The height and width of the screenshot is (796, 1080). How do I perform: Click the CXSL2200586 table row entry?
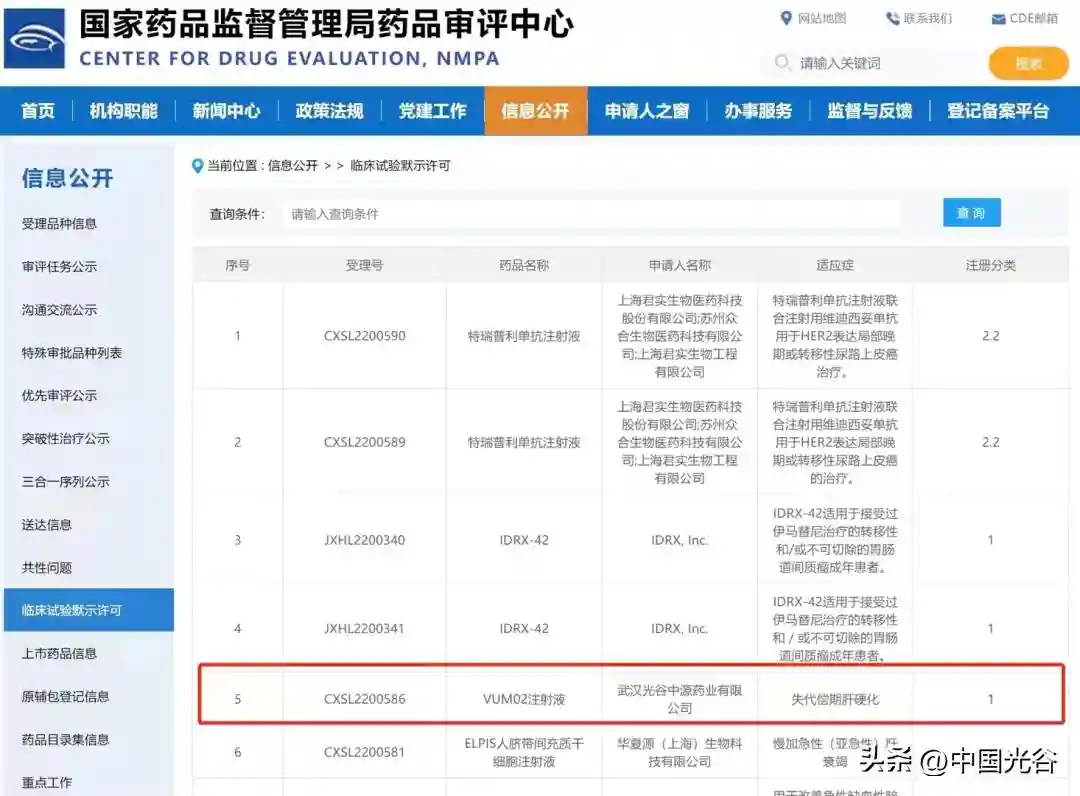click(365, 699)
